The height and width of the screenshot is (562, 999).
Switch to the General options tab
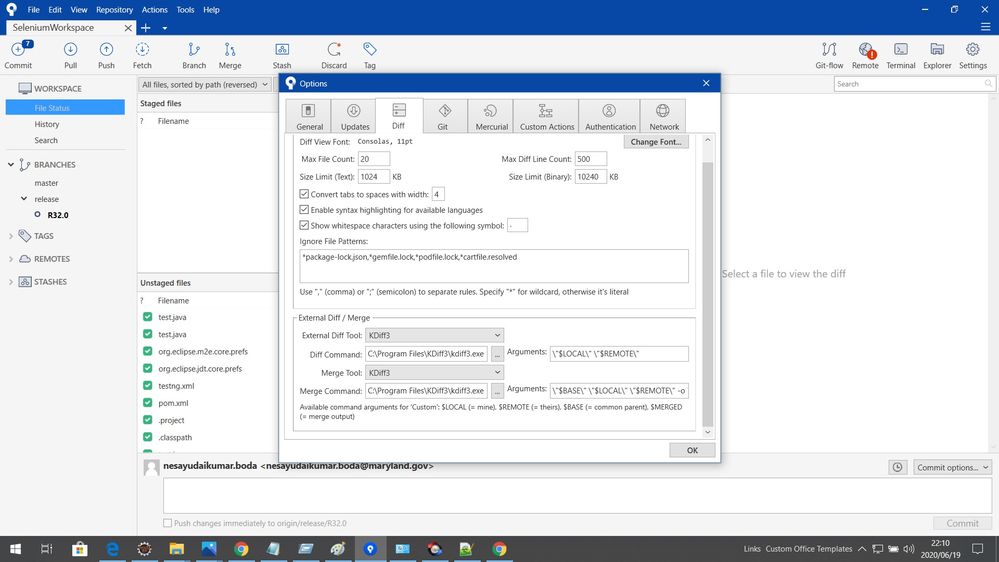[x=308, y=117]
